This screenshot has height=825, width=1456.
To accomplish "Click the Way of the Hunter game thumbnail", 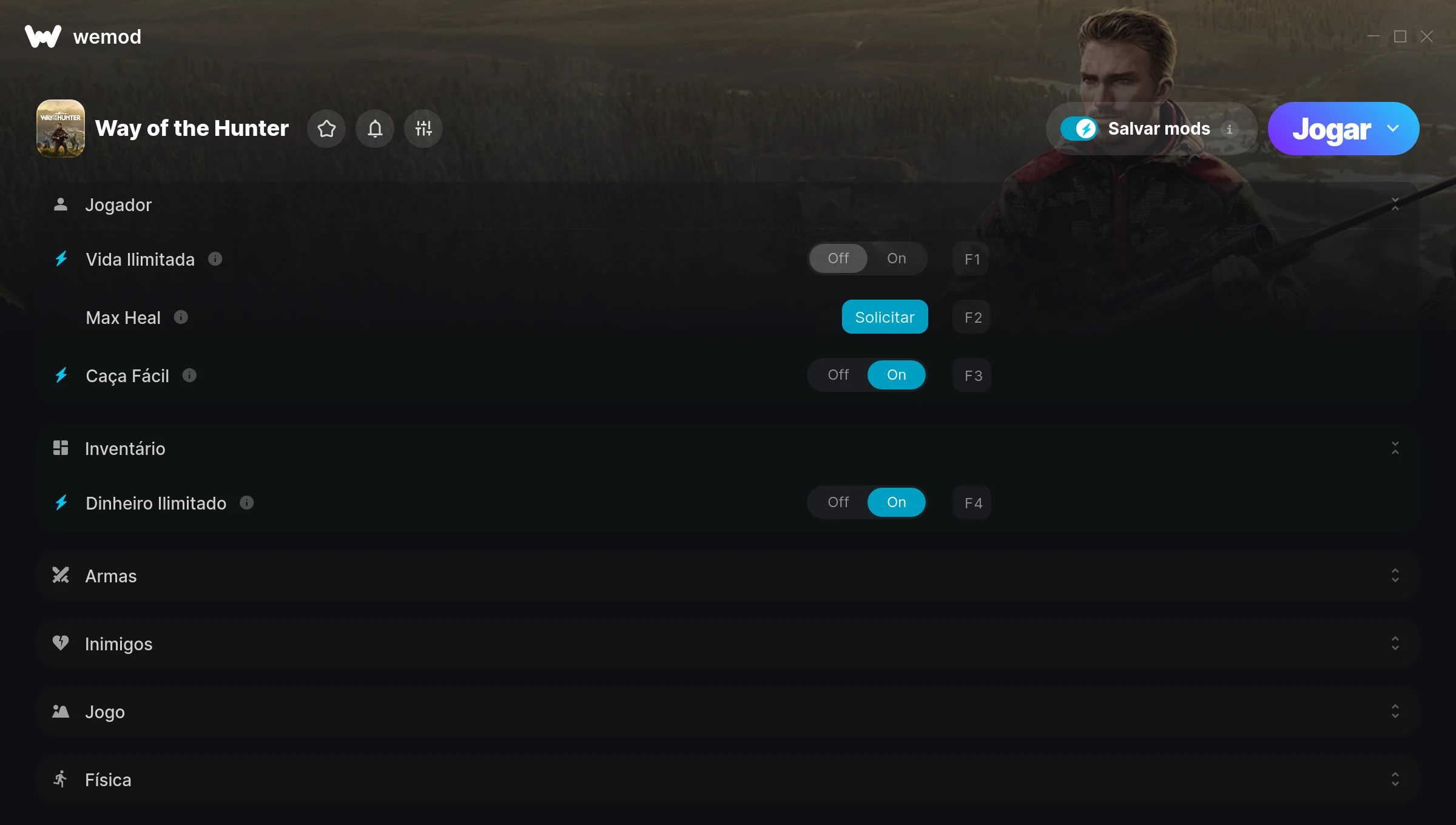I will coord(61,129).
